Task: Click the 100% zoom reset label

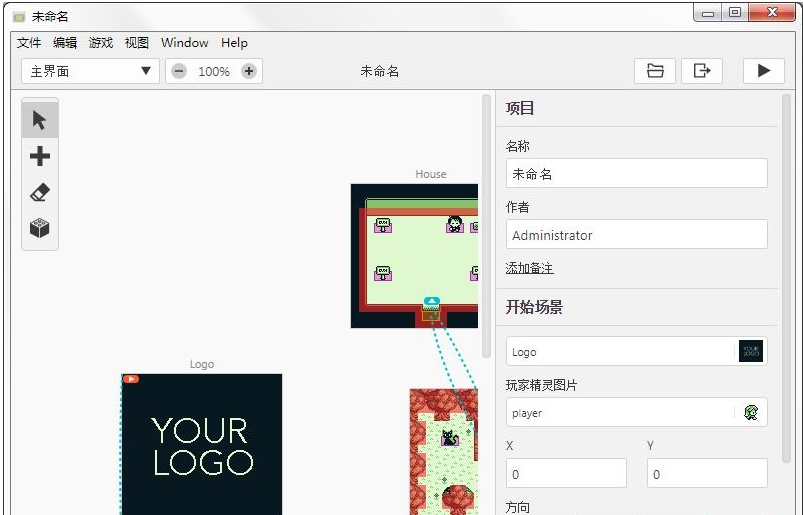Action: pos(214,72)
